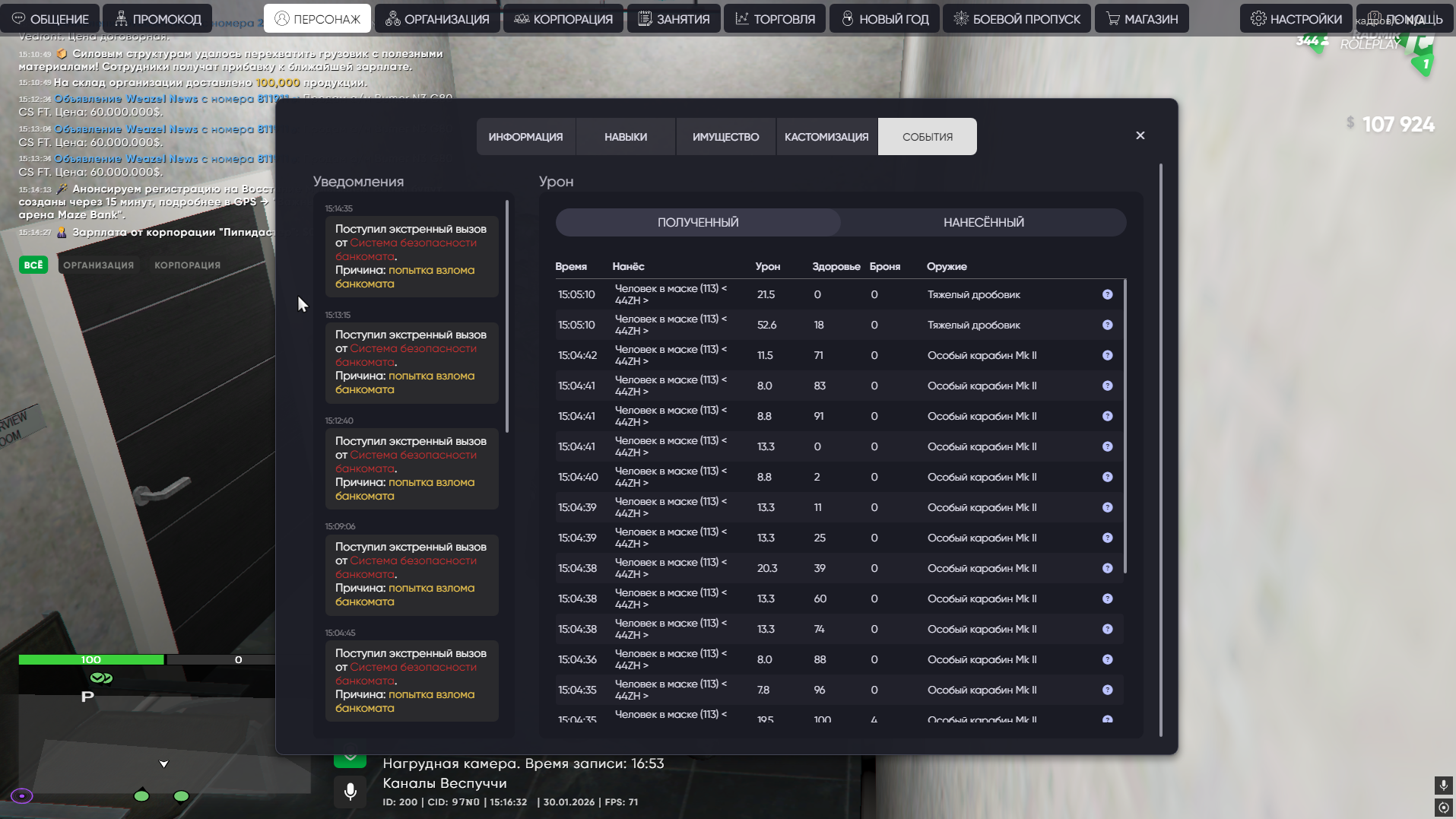This screenshot has height=819, width=1456.
Task: Filter chat by Организация
Action: (98, 265)
